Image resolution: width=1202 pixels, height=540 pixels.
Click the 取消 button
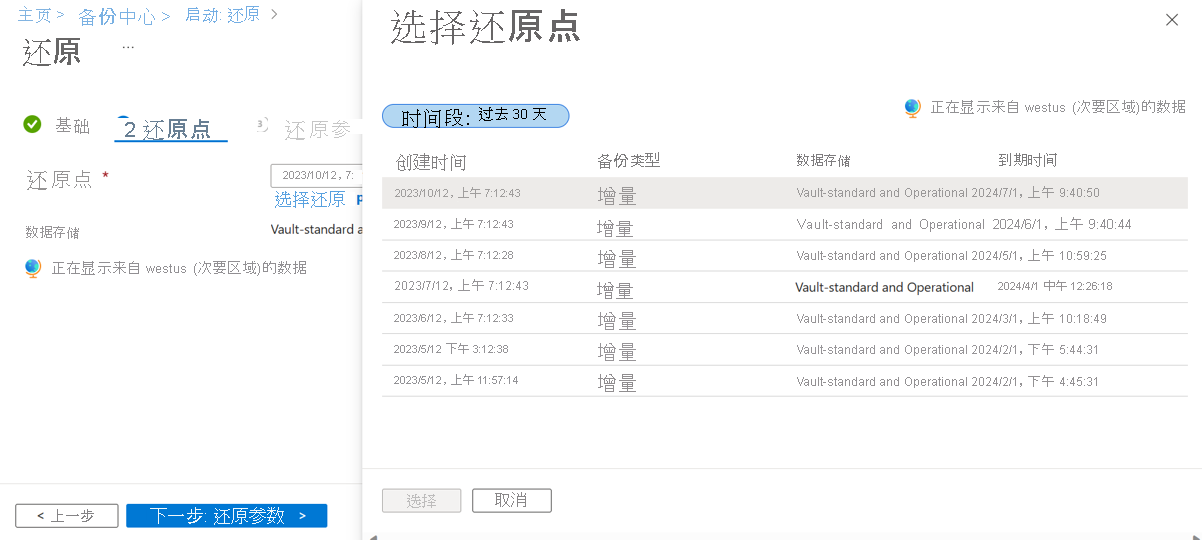click(x=511, y=500)
